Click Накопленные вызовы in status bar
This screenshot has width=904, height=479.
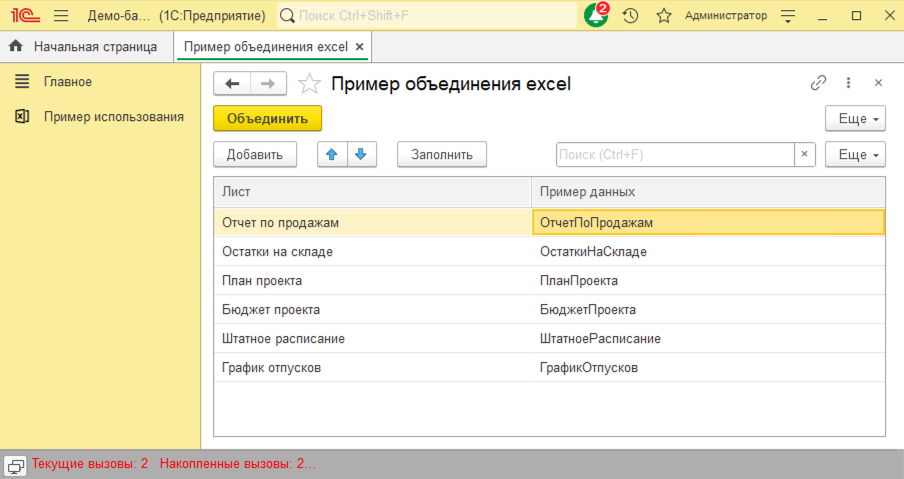coord(238,463)
